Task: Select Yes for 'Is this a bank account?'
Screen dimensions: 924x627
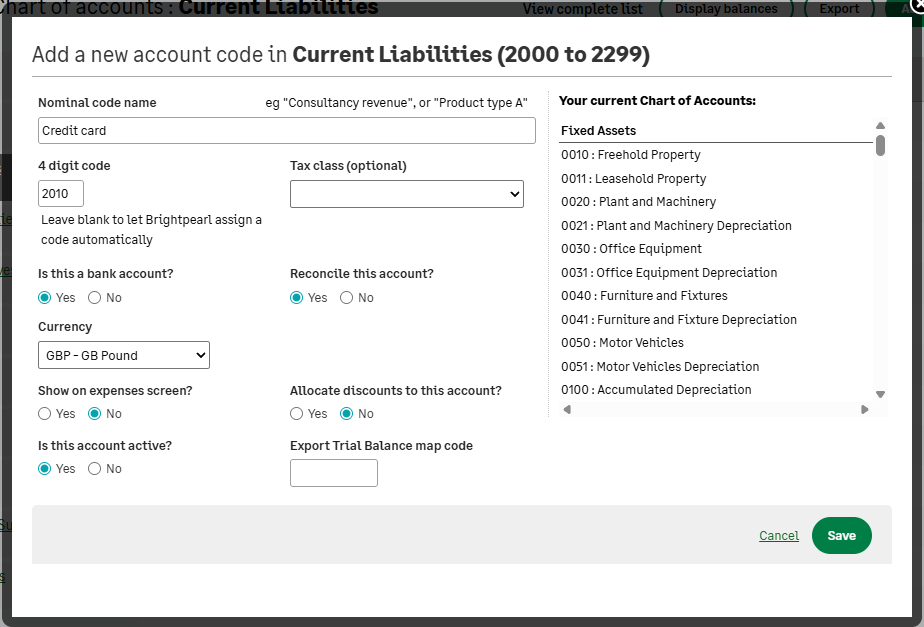Action: pyautogui.click(x=44, y=298)
